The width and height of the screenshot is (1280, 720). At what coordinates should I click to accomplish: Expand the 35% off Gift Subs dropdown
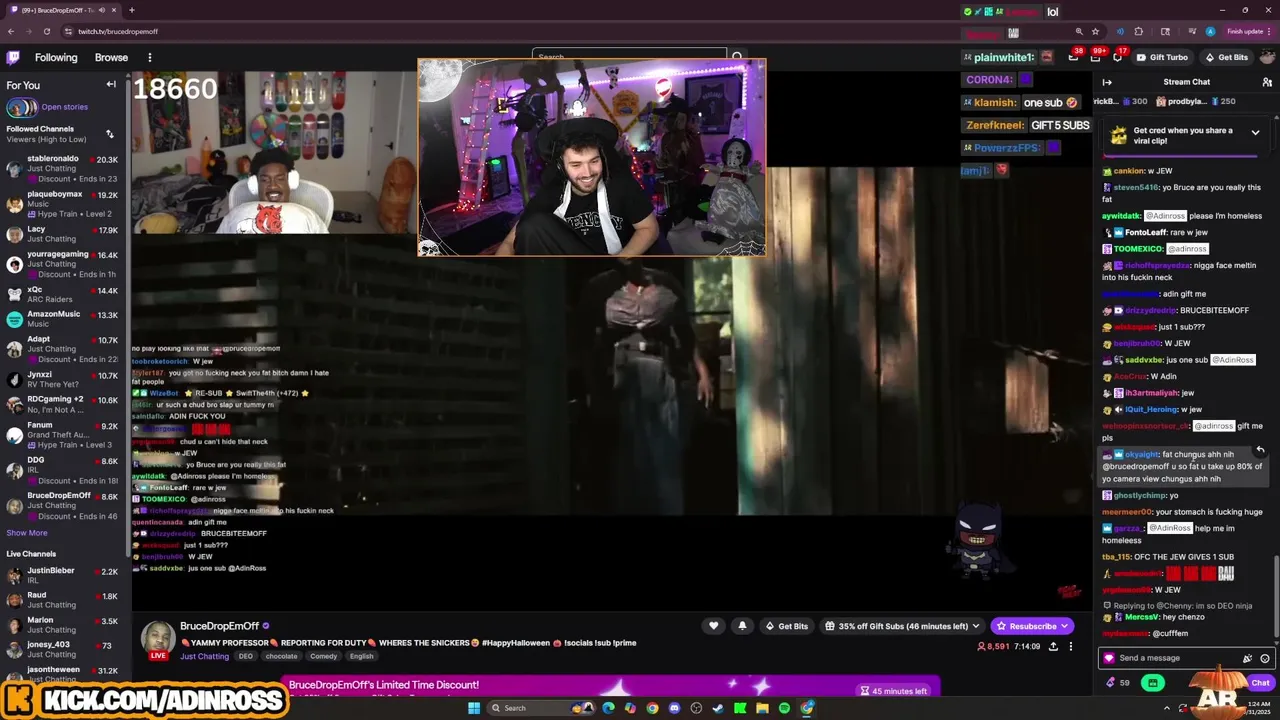click(x=903, y=626)
